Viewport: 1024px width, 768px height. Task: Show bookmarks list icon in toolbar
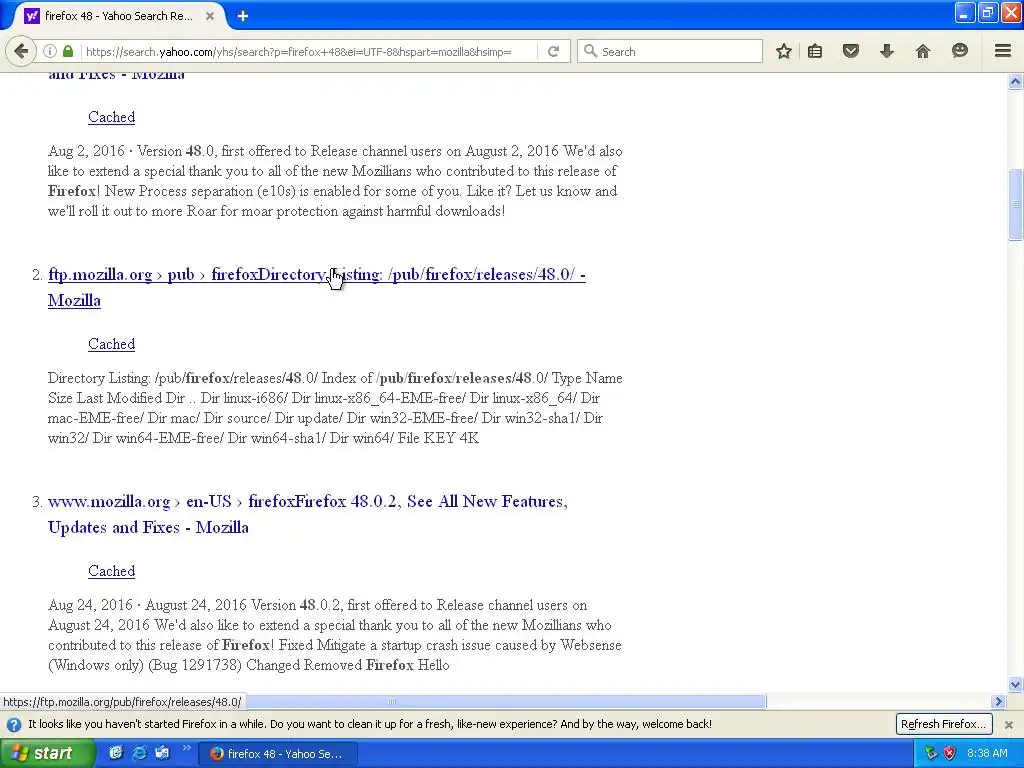click(x=814, y=51)
